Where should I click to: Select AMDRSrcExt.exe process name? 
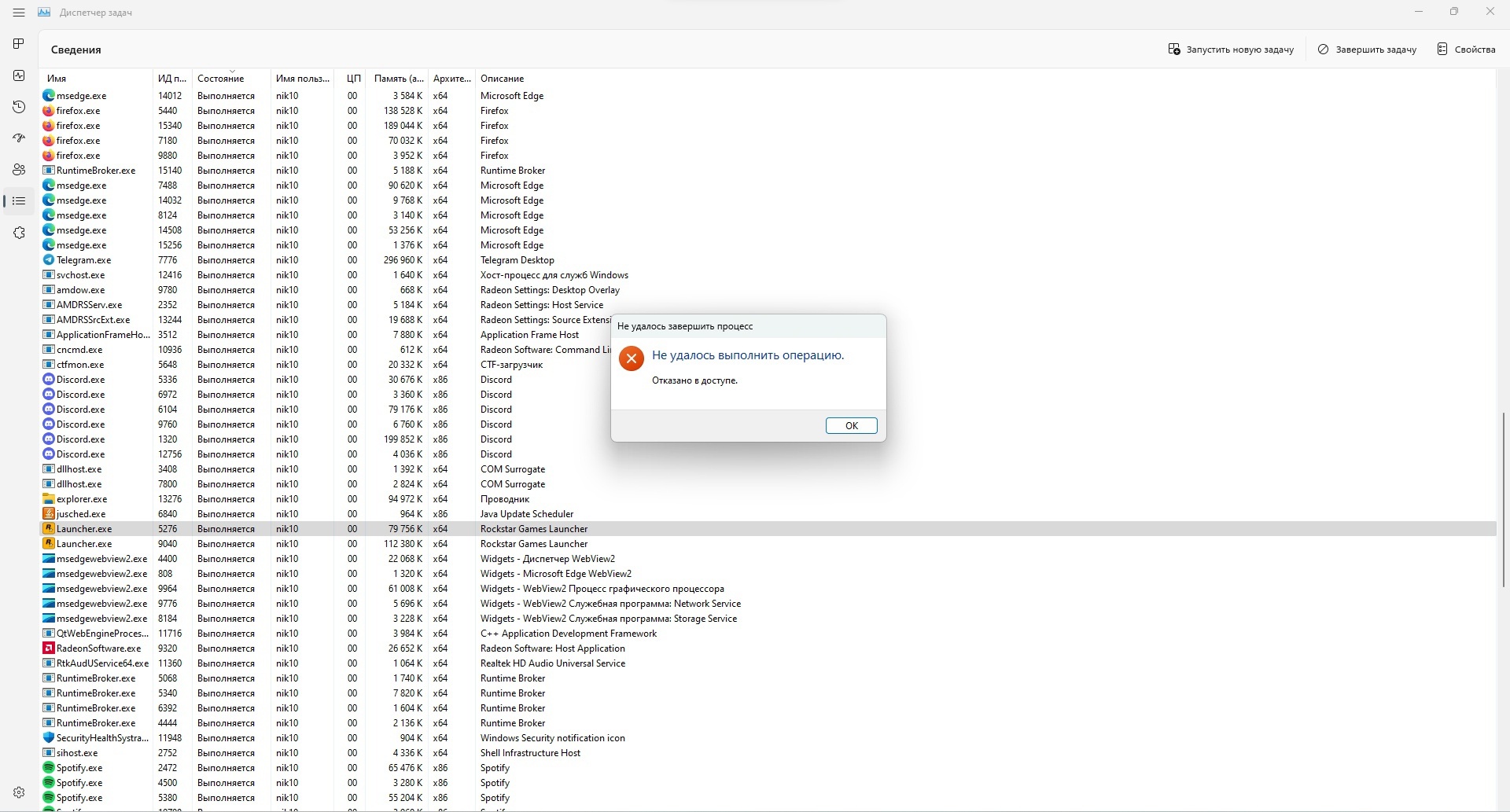[x=94, y=320]
